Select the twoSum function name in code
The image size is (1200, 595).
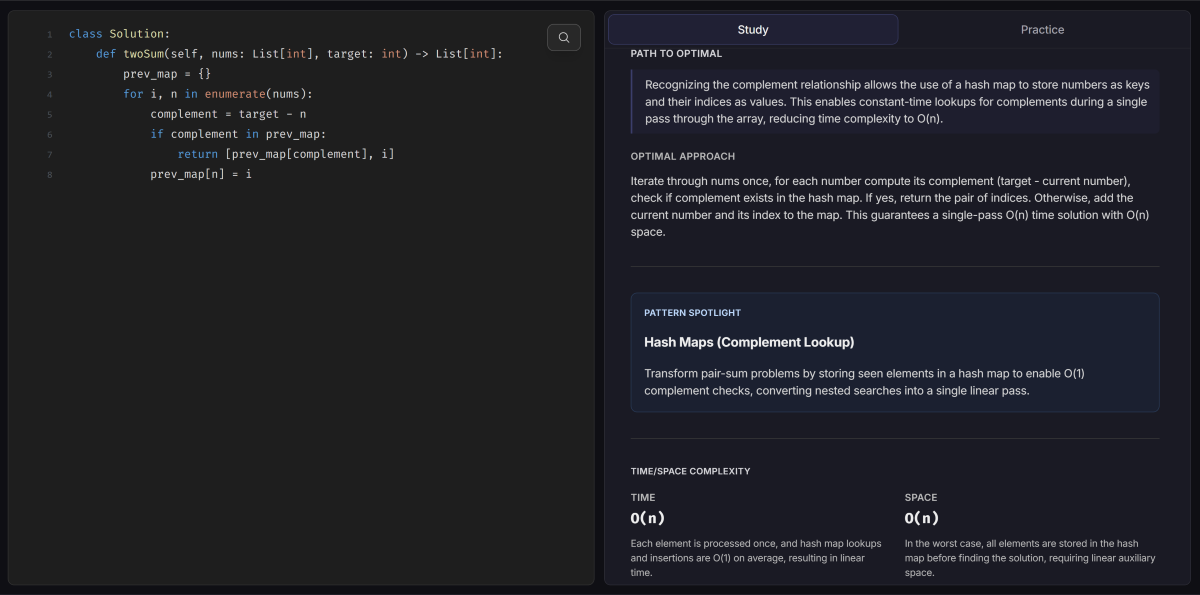(x=144, y=53)
